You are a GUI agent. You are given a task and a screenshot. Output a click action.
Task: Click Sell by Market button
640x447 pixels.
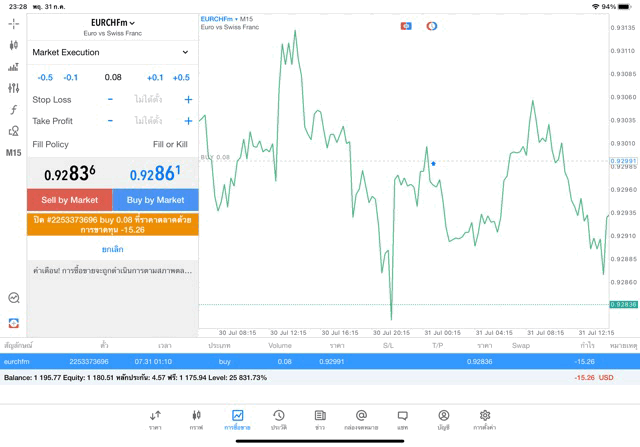click(x=69, y=200)
